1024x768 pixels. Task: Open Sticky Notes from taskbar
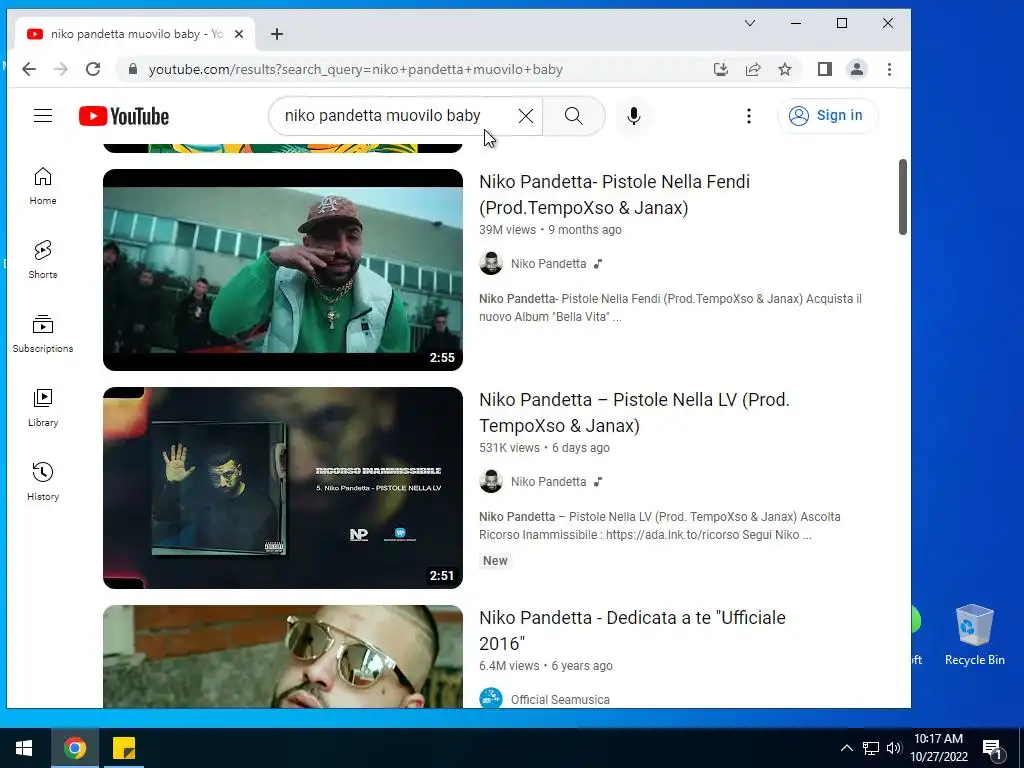point(124,748)
